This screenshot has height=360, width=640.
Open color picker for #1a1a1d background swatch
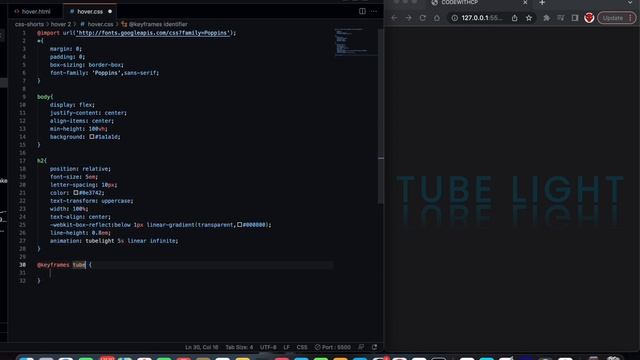coord(92,137)
